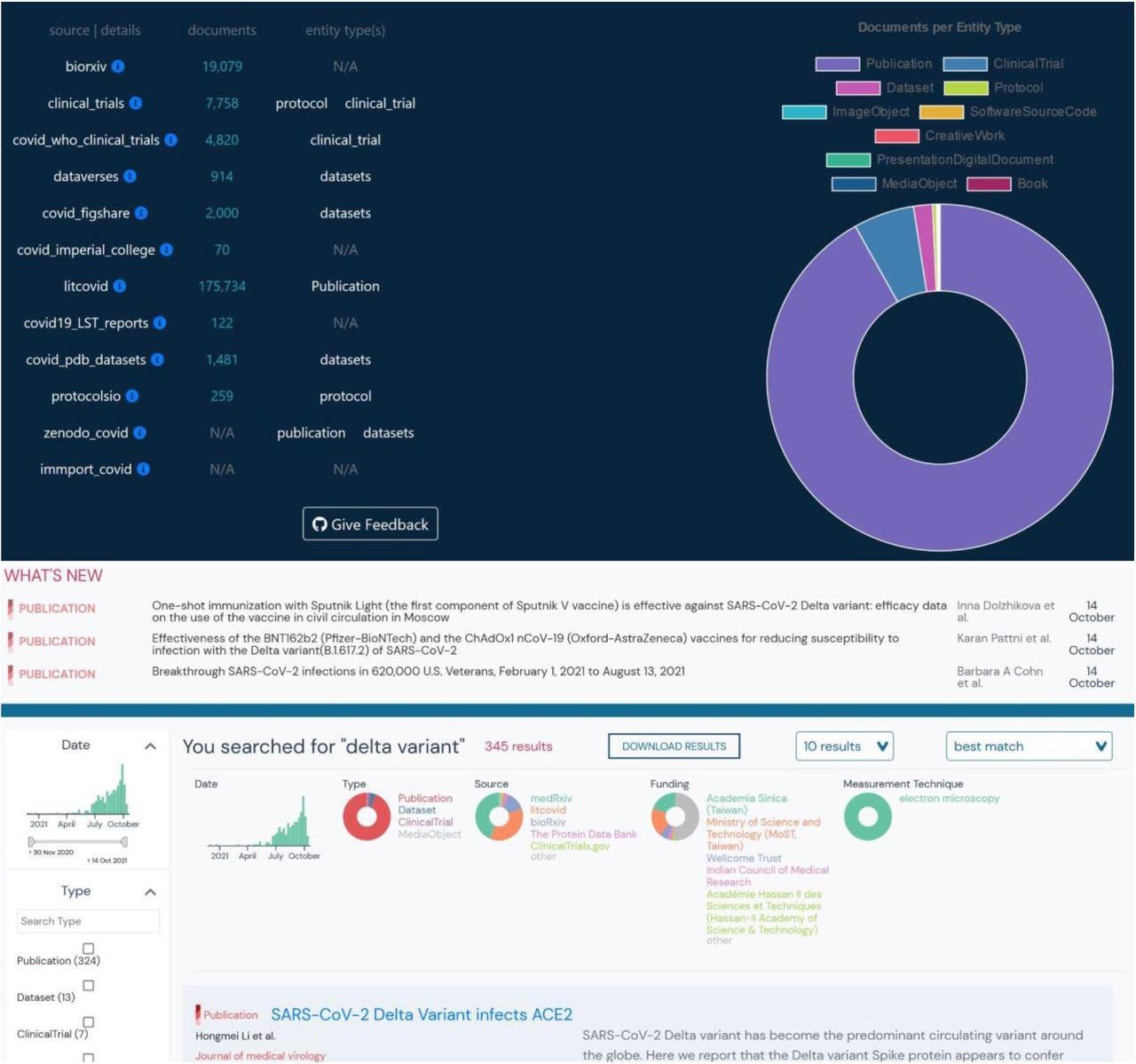Viewport: 1136px width, 1064px height.
Task: Click the info icon beside clinical_trials
Action: [x=136, y=103]
